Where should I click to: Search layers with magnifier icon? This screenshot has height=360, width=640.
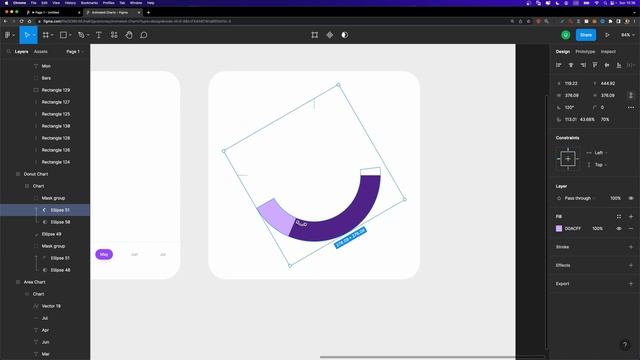pyautogui.click(x=9, y=51)
